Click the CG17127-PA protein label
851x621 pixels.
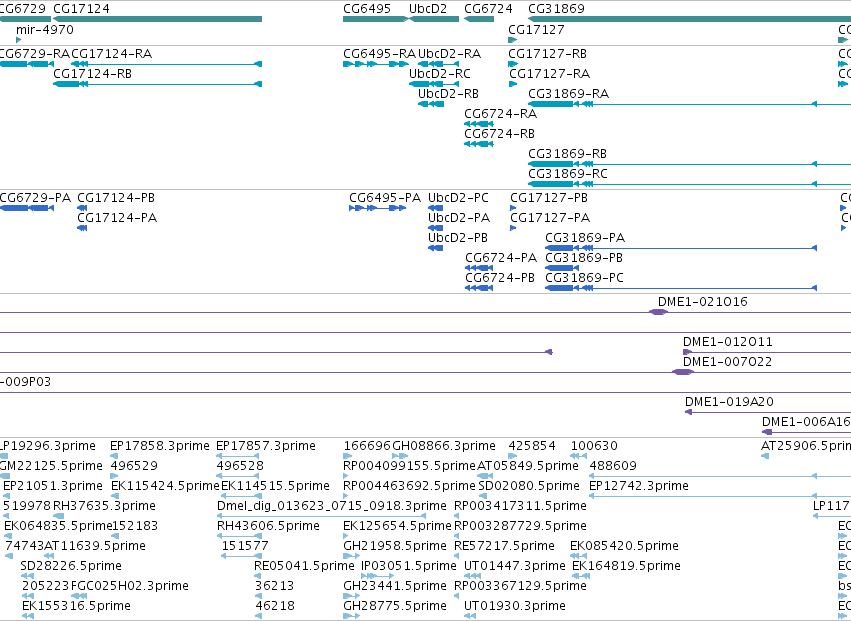(550, 218)
